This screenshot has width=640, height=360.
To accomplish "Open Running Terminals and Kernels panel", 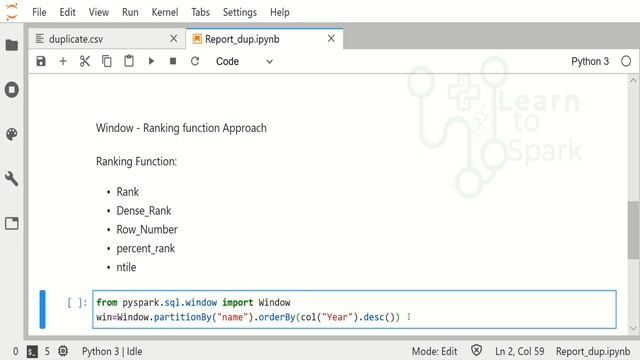I will click(x=12, y=89).
